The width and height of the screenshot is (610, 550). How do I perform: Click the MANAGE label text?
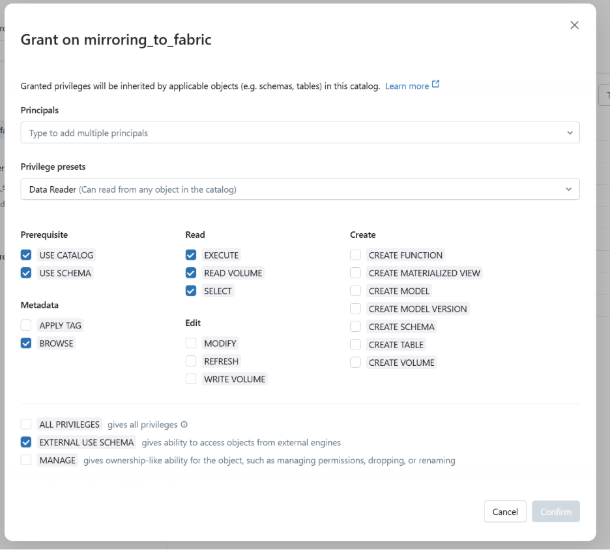[58, 460]
